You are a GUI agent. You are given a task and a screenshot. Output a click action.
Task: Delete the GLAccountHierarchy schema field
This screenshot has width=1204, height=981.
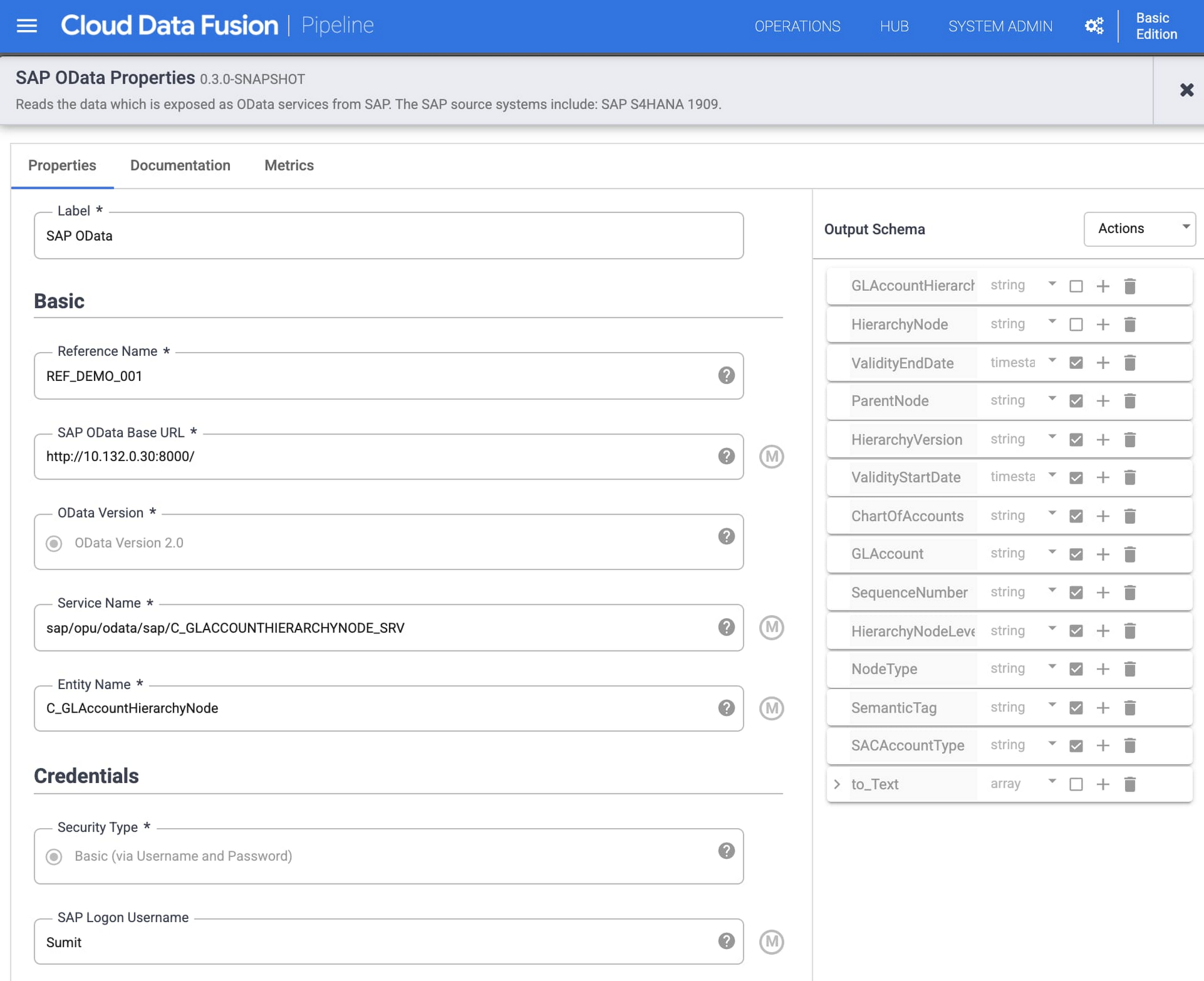(x=1129, y=286)
